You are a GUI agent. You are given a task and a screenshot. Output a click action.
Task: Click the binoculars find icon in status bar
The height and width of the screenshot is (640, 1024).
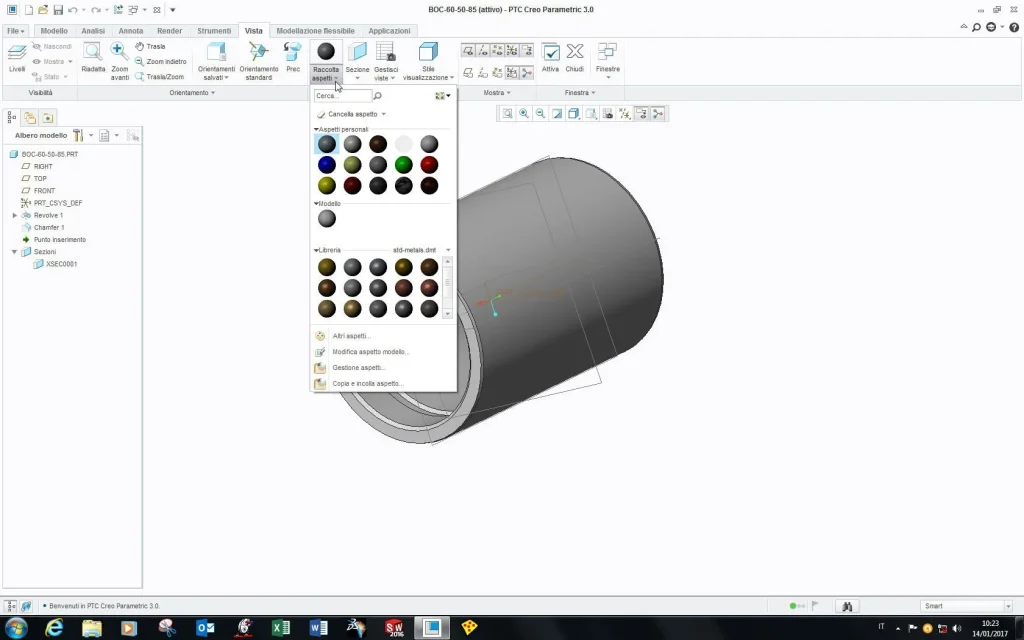tap(847, 606)
